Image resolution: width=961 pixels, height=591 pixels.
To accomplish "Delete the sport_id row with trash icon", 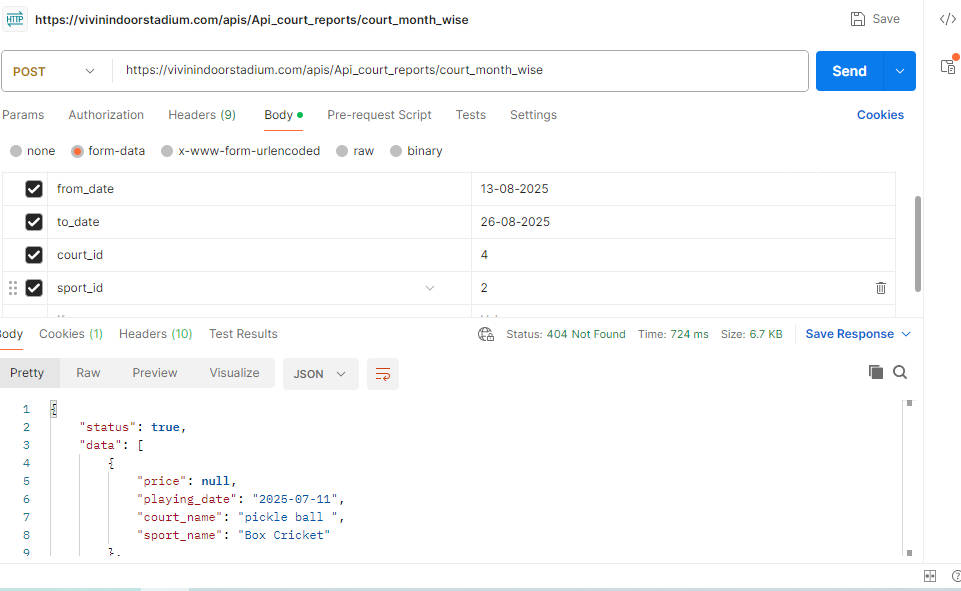I will (880, 288).
